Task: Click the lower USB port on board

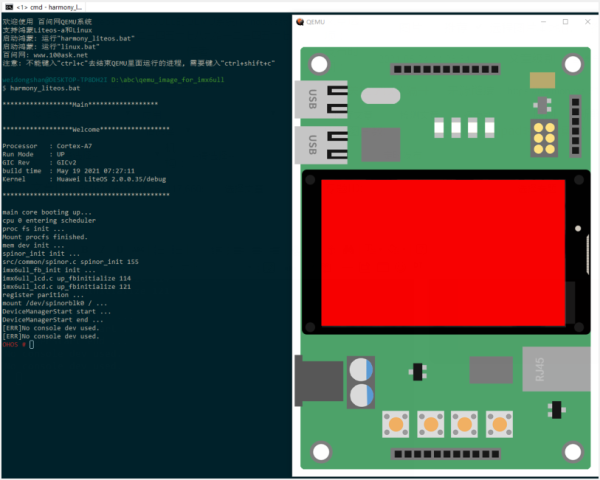Action: [321, 145]
